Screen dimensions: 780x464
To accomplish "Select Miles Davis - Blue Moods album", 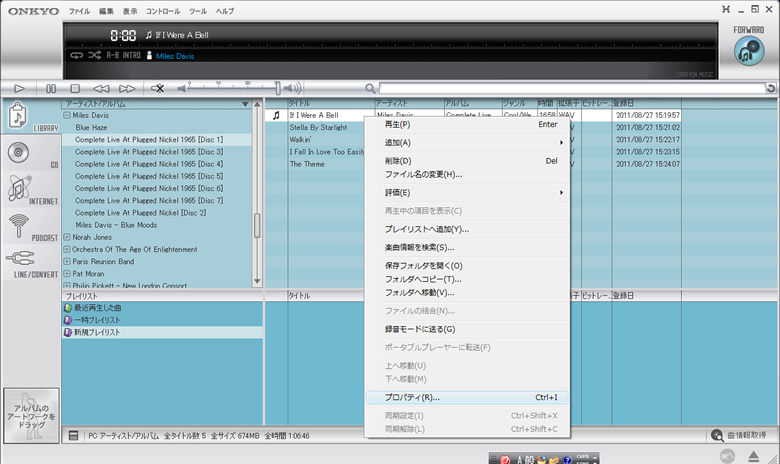I will [116, 225].
